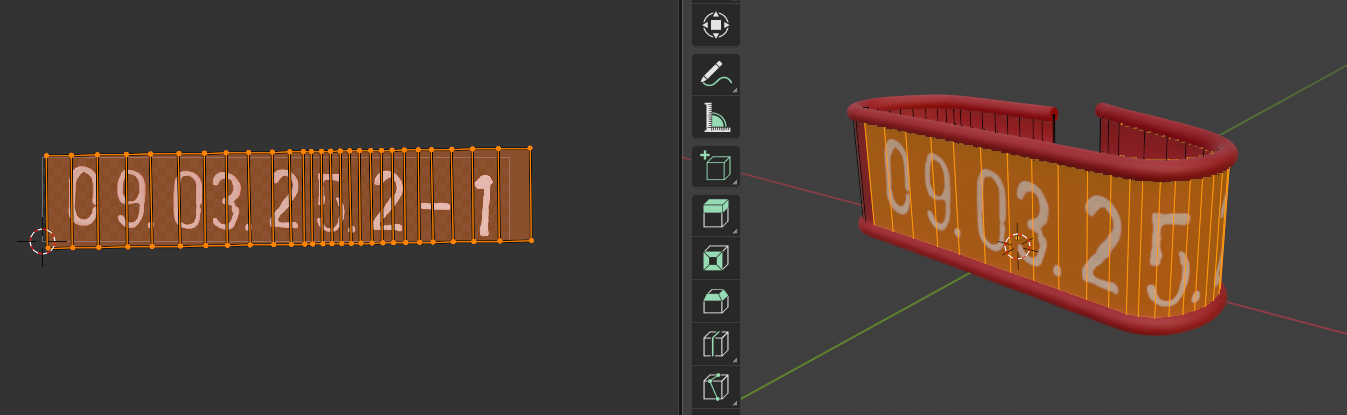Select the Bevel tool

coord(715,301)
